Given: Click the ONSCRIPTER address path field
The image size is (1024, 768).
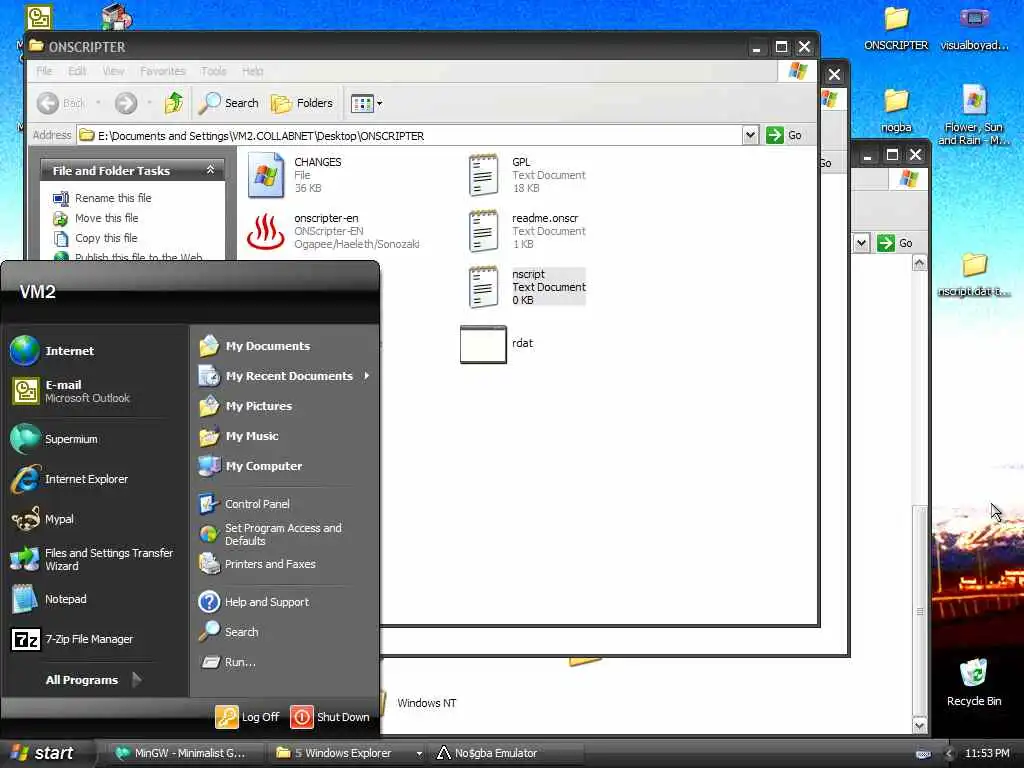Looking at the screenshot, I should point(409,135).
